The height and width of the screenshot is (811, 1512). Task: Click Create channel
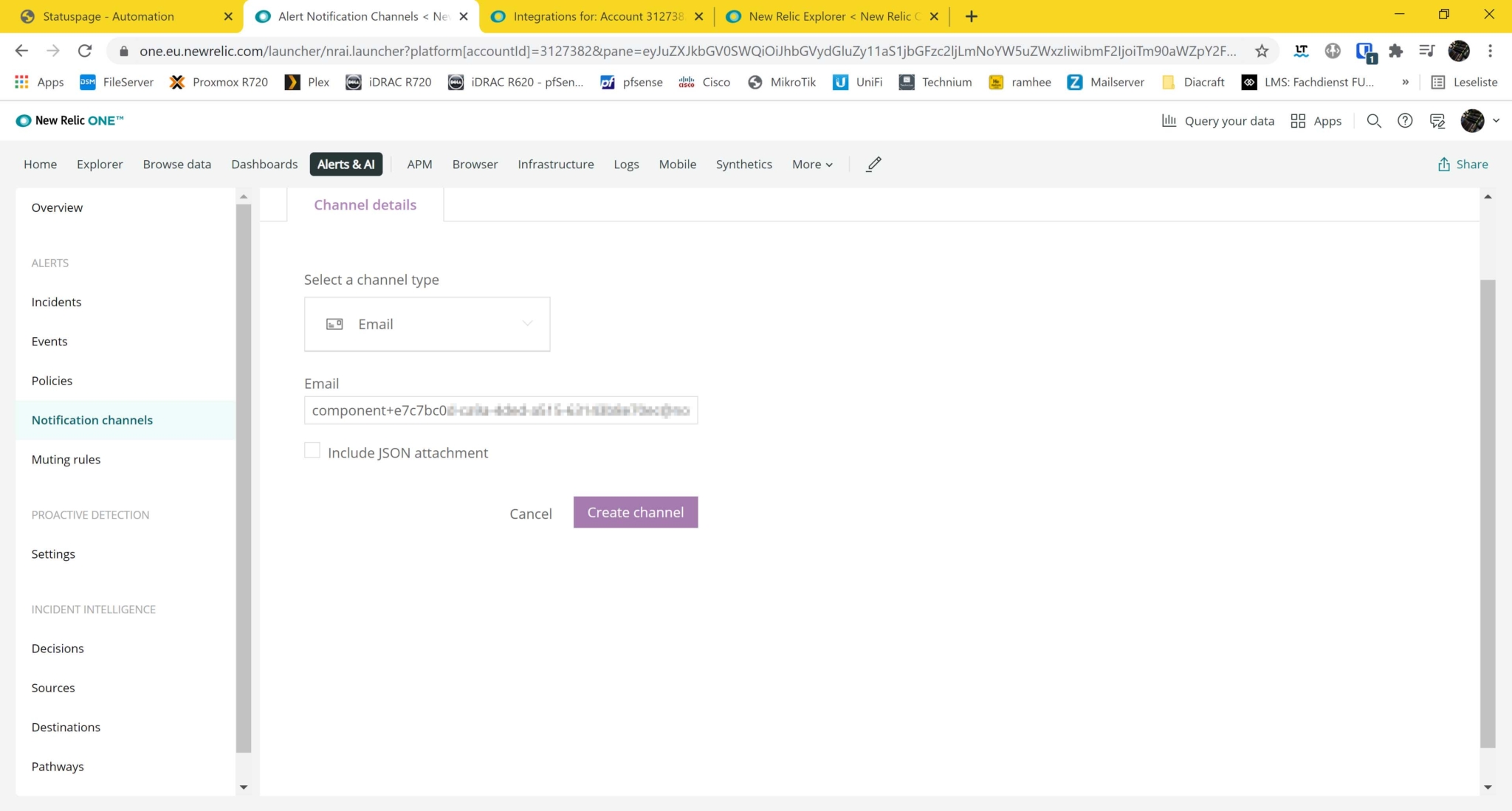635,511
